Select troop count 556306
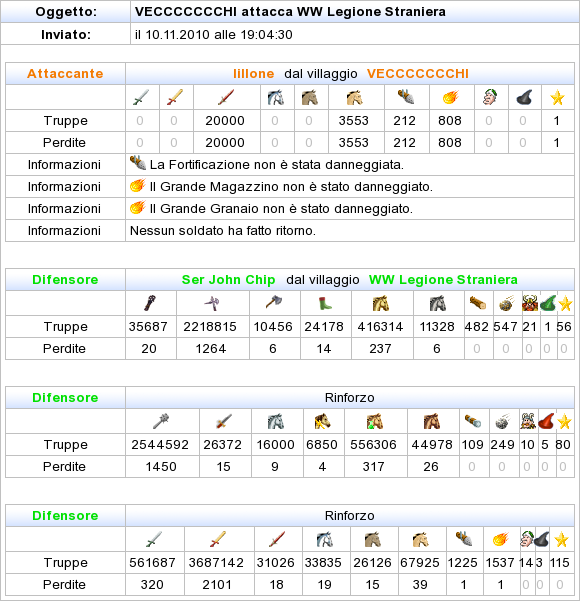The width and height of the screenshot is (580, 601). pos(373,445)
